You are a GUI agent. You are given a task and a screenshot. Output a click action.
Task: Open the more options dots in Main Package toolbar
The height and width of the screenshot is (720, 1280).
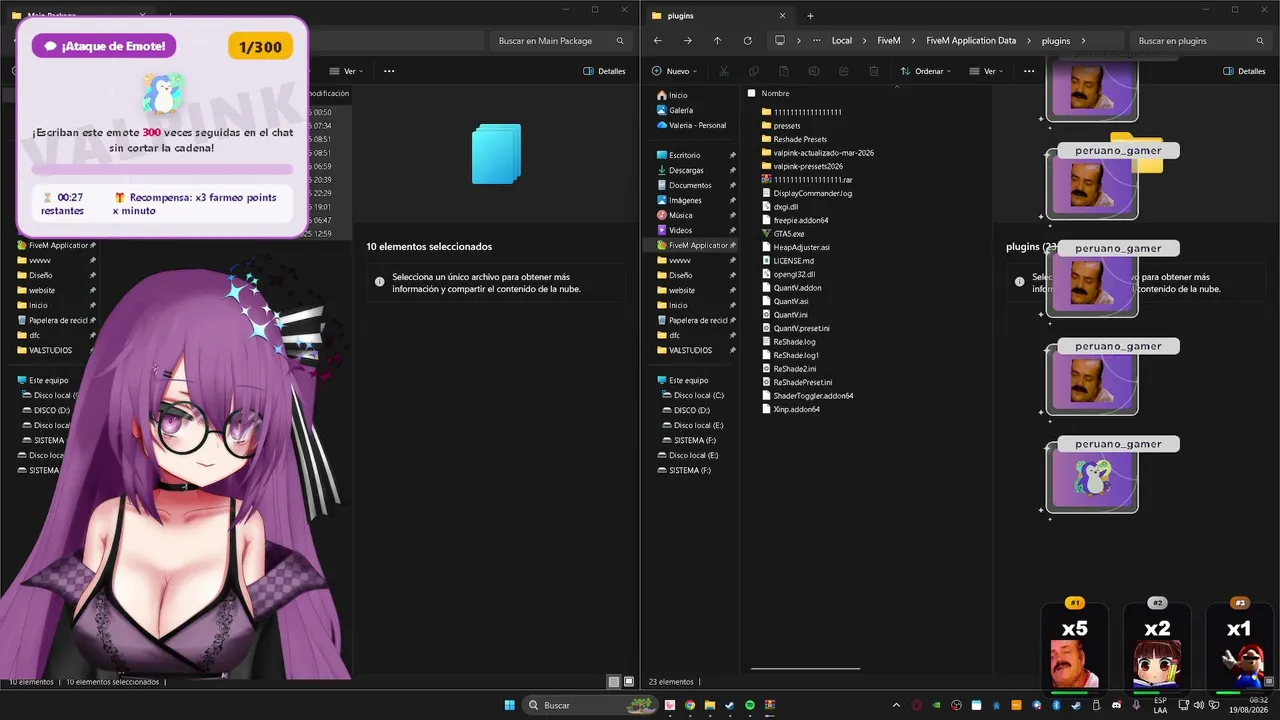click(389, 71)
